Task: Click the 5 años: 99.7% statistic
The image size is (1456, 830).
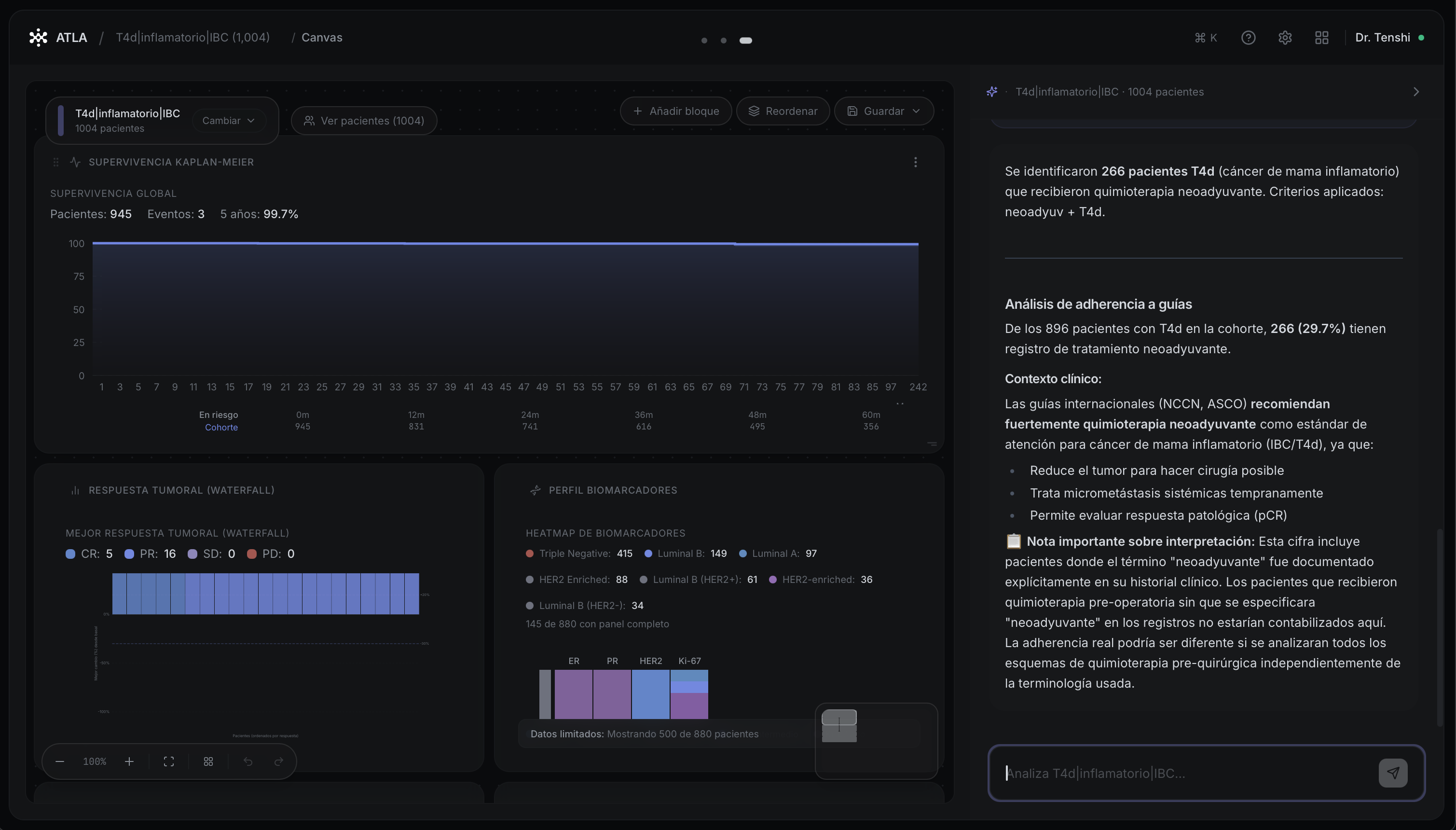Action: (x=259, y=214)
